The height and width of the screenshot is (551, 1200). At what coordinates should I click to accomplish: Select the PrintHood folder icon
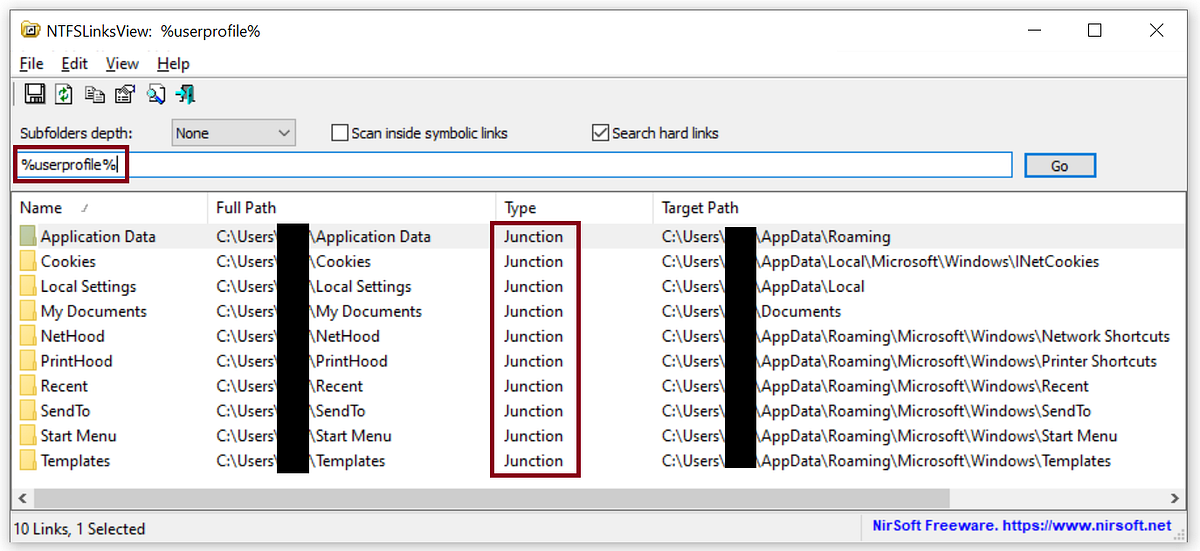coord(28,362)
